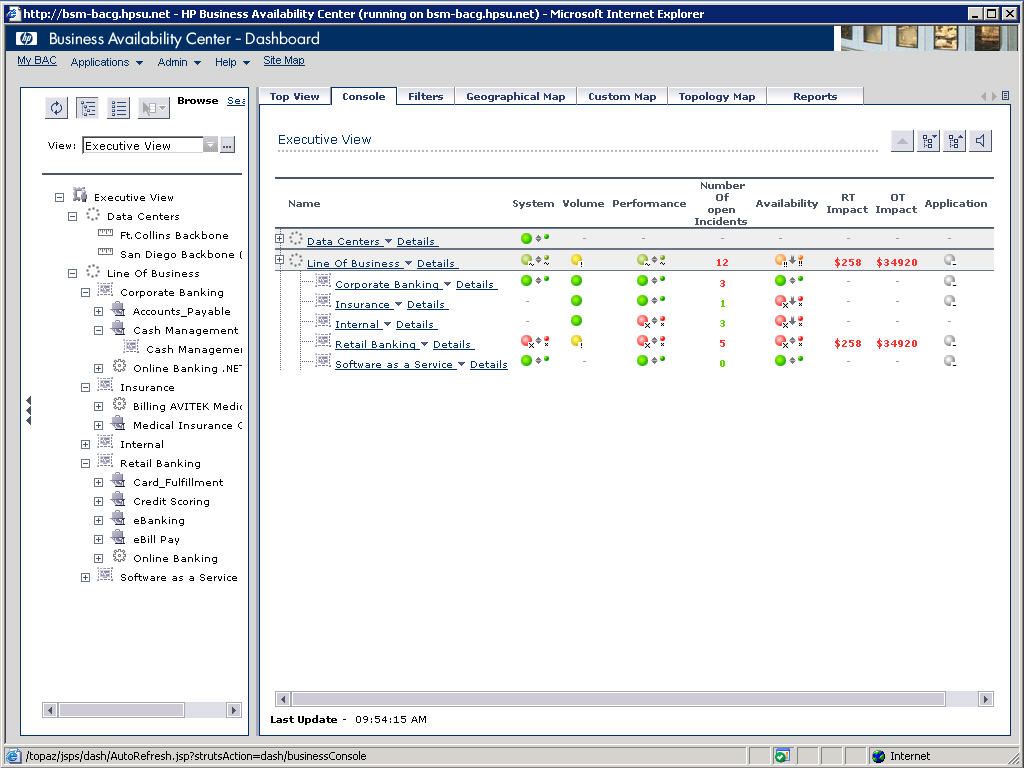Click the list view icon in Browse toolbar
Screen dimensions: 1024x768
(x=118, y=108)
